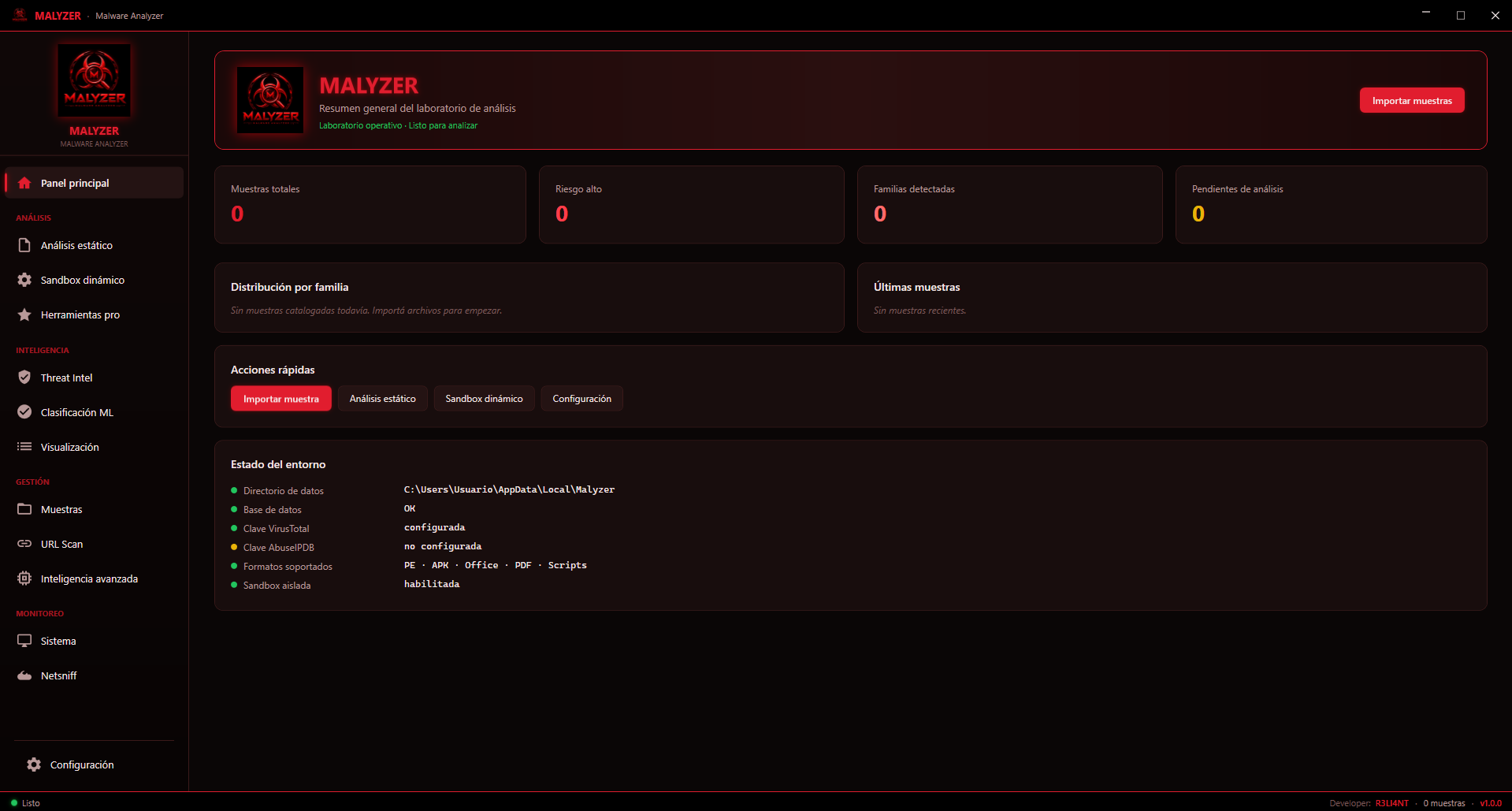The height and width of the screenshot is (811, 1512).
Task: Open the Netsniff monitoring tool
Action: 94,675
